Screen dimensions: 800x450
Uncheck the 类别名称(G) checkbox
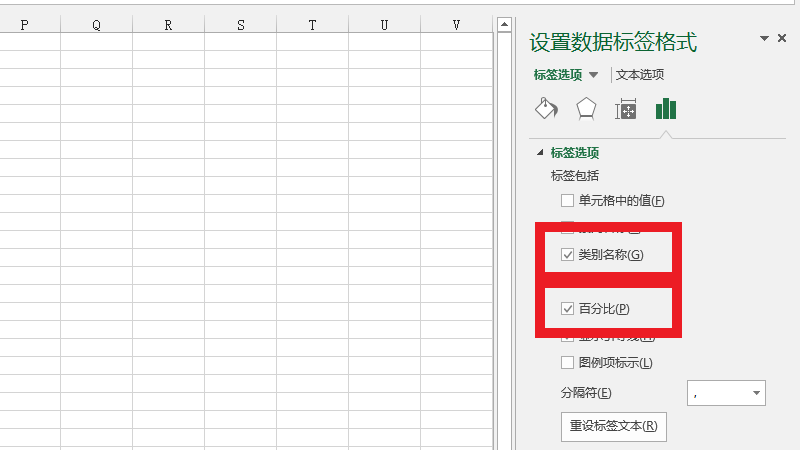coord(568,255)
